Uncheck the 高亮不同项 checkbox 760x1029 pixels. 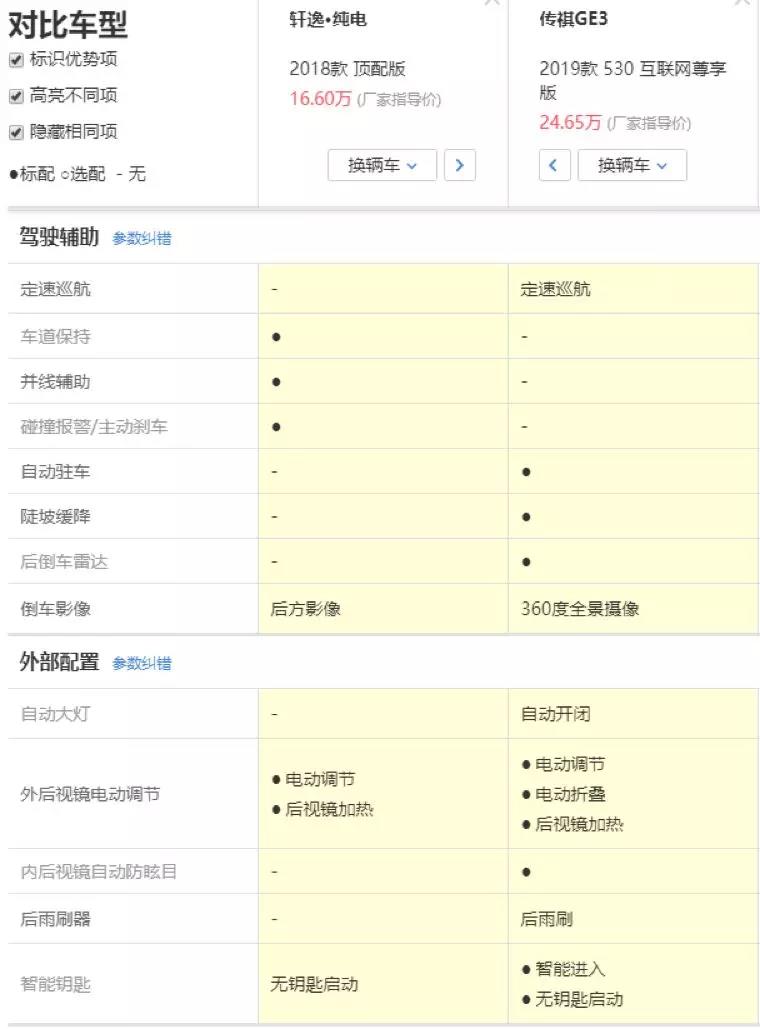pos(16,96)
